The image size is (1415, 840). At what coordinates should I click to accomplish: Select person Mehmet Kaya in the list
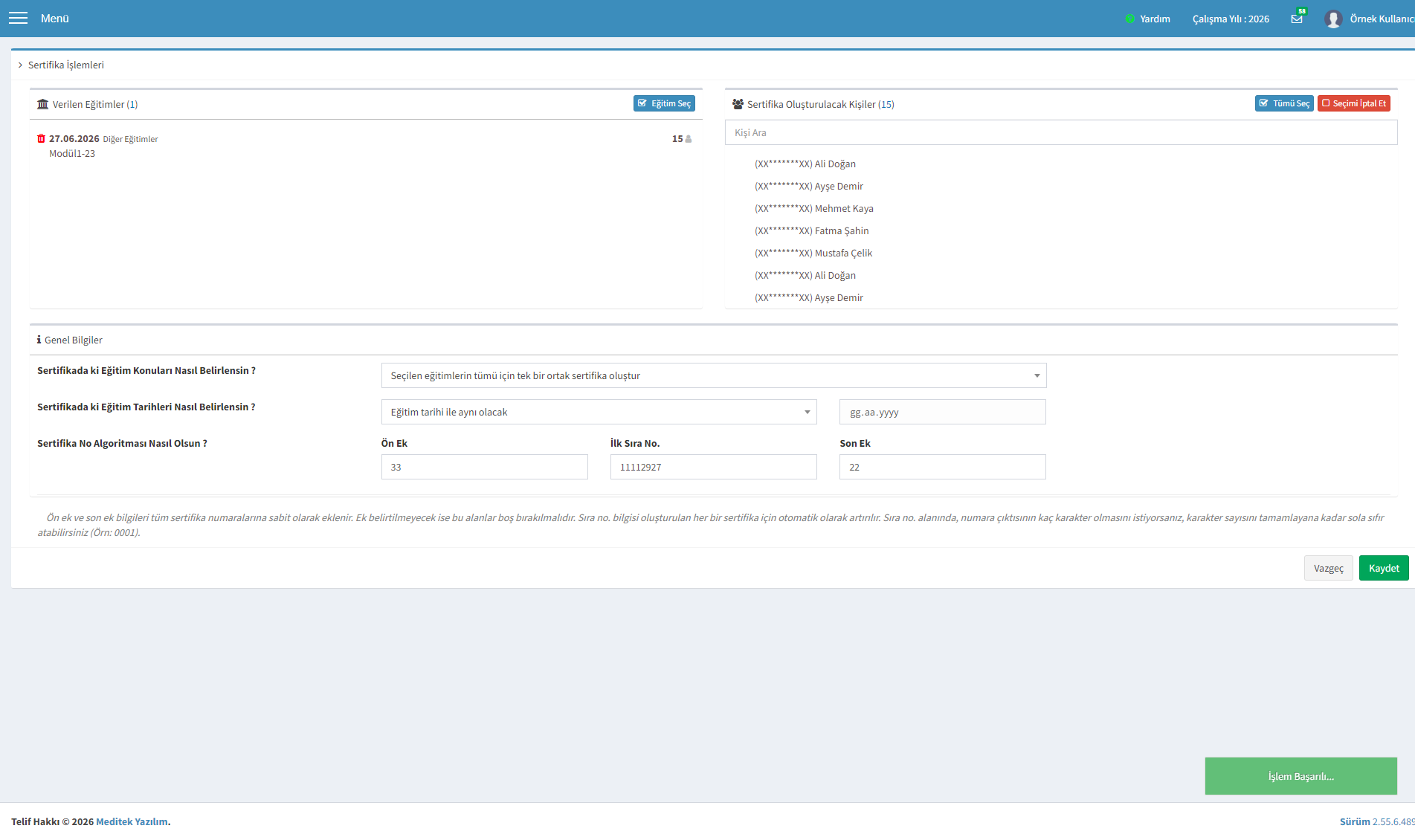(814, 209)
